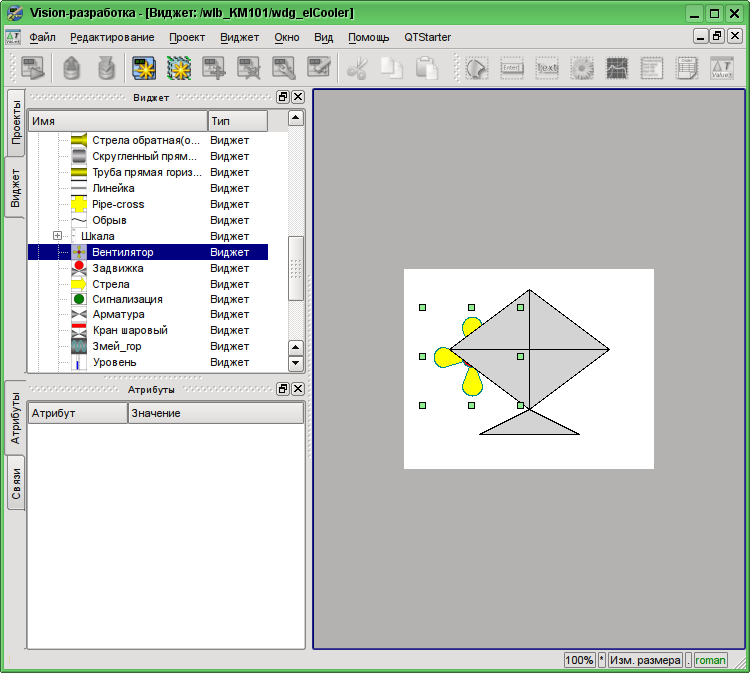The width and height of the screenshot is (750, 673).
Task: Click the Значение column header
Action: [x=215, y=413]
